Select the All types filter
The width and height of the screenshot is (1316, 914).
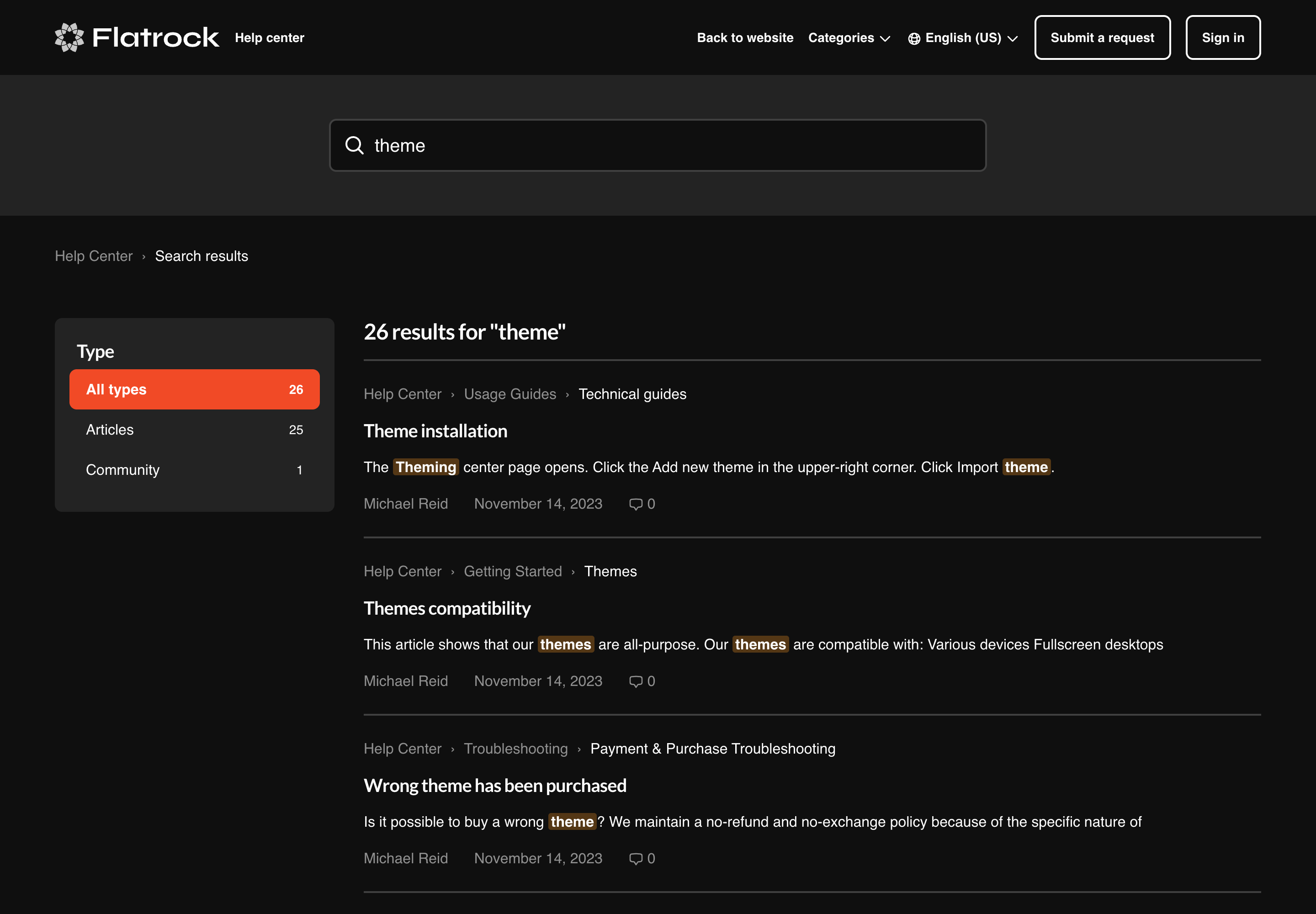[x=194, y=389]
